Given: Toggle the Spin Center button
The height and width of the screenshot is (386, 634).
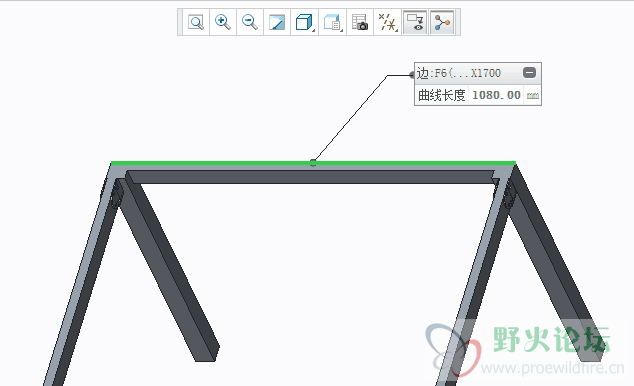Looking at the screenshot, I should [x=442, y=22].
